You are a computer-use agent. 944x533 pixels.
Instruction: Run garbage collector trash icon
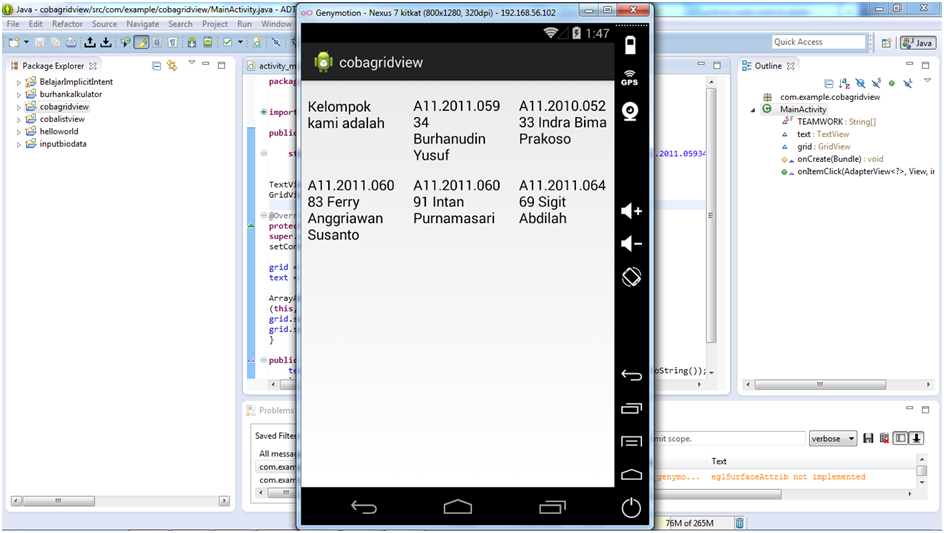click(x=739, y=523)
